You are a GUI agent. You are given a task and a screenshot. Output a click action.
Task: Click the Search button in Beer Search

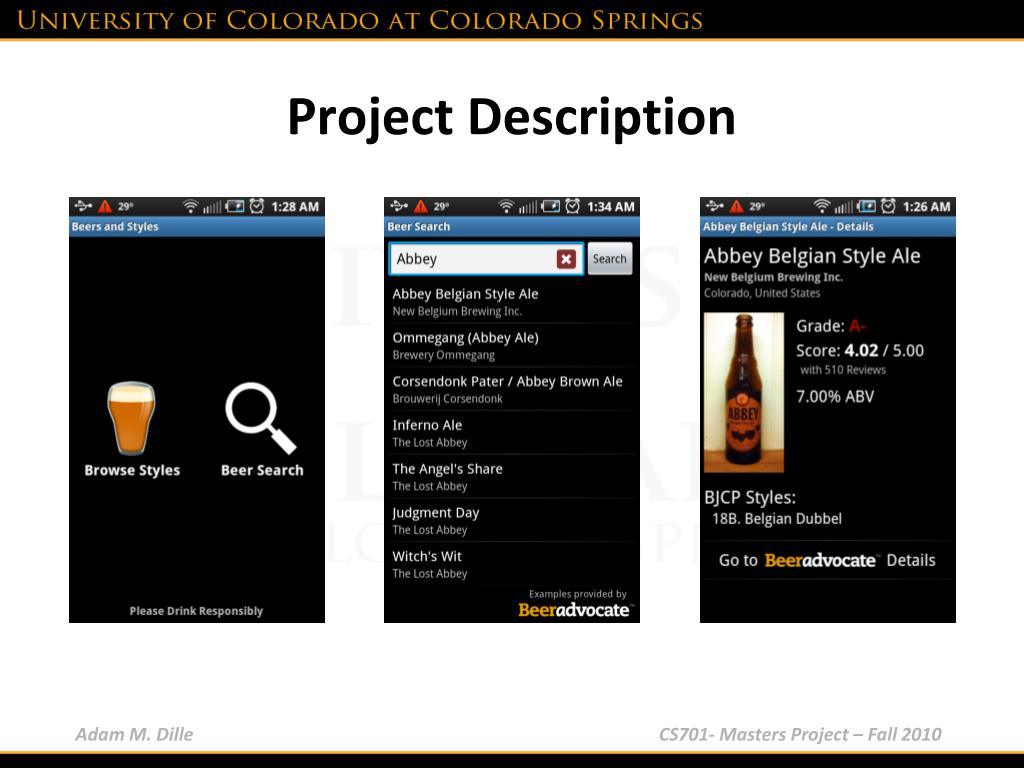point(609,259)
